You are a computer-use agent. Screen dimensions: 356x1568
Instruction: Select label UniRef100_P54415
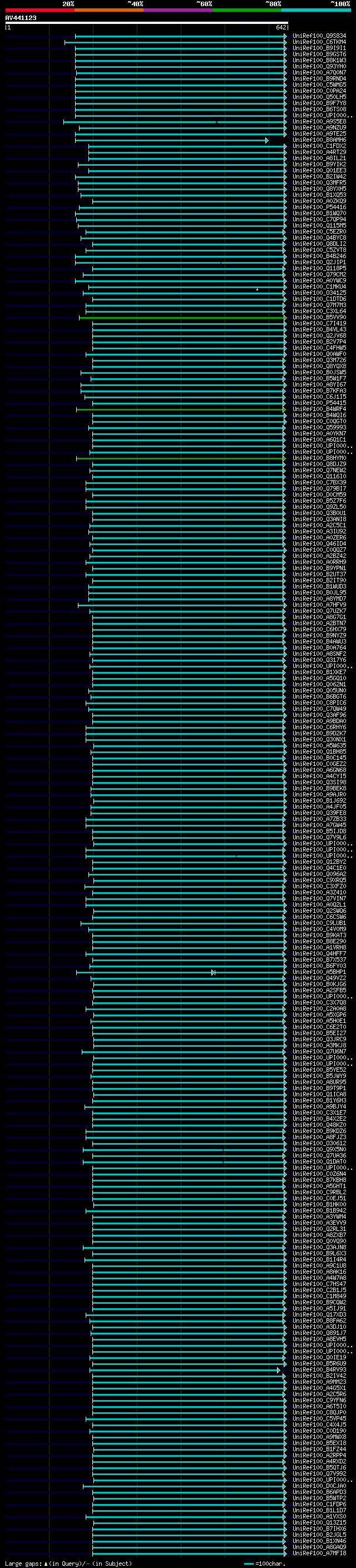coord(319,403)
